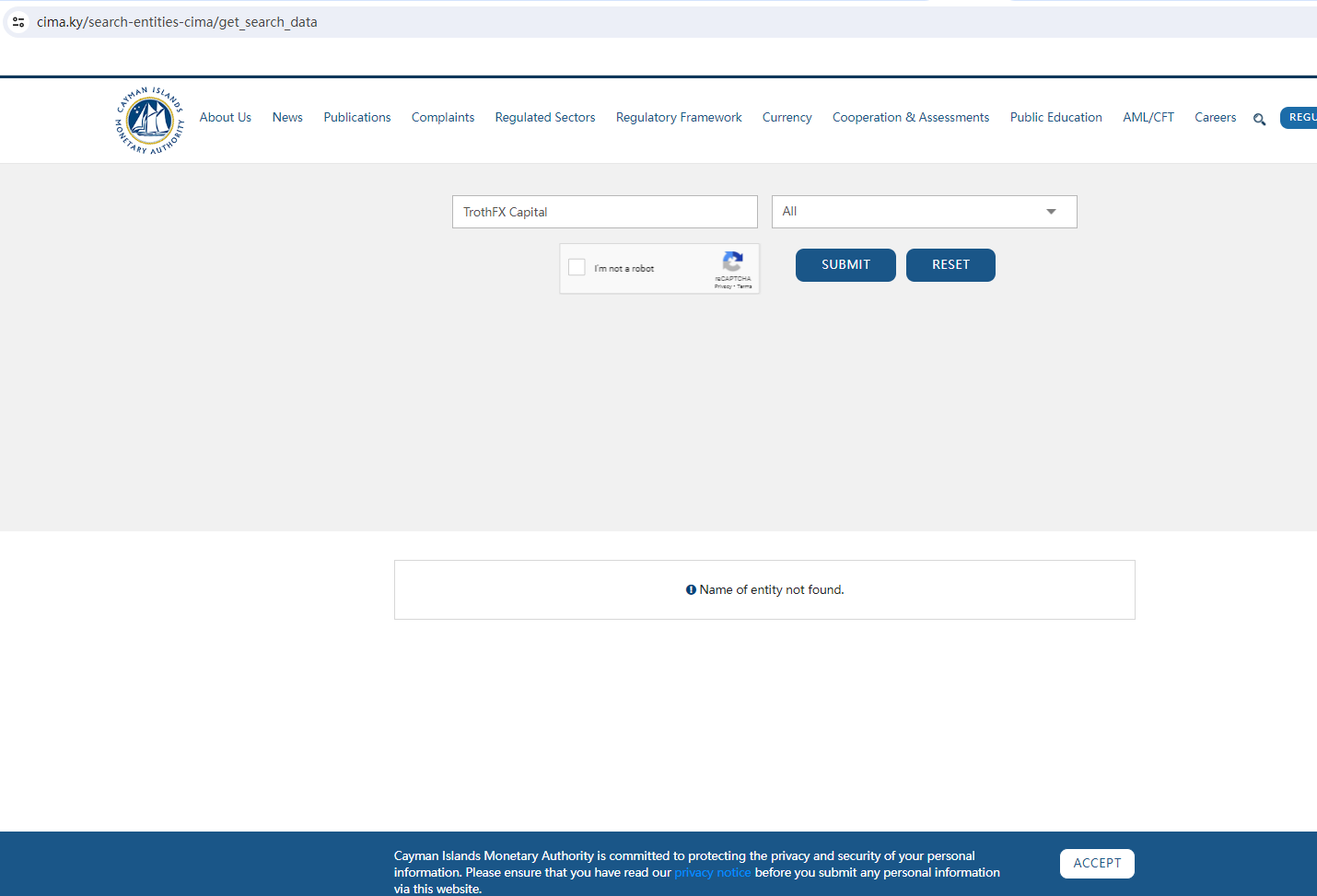Open the Careers menu
This screenshot has width=1317, height=896.
click(1216, 117)
